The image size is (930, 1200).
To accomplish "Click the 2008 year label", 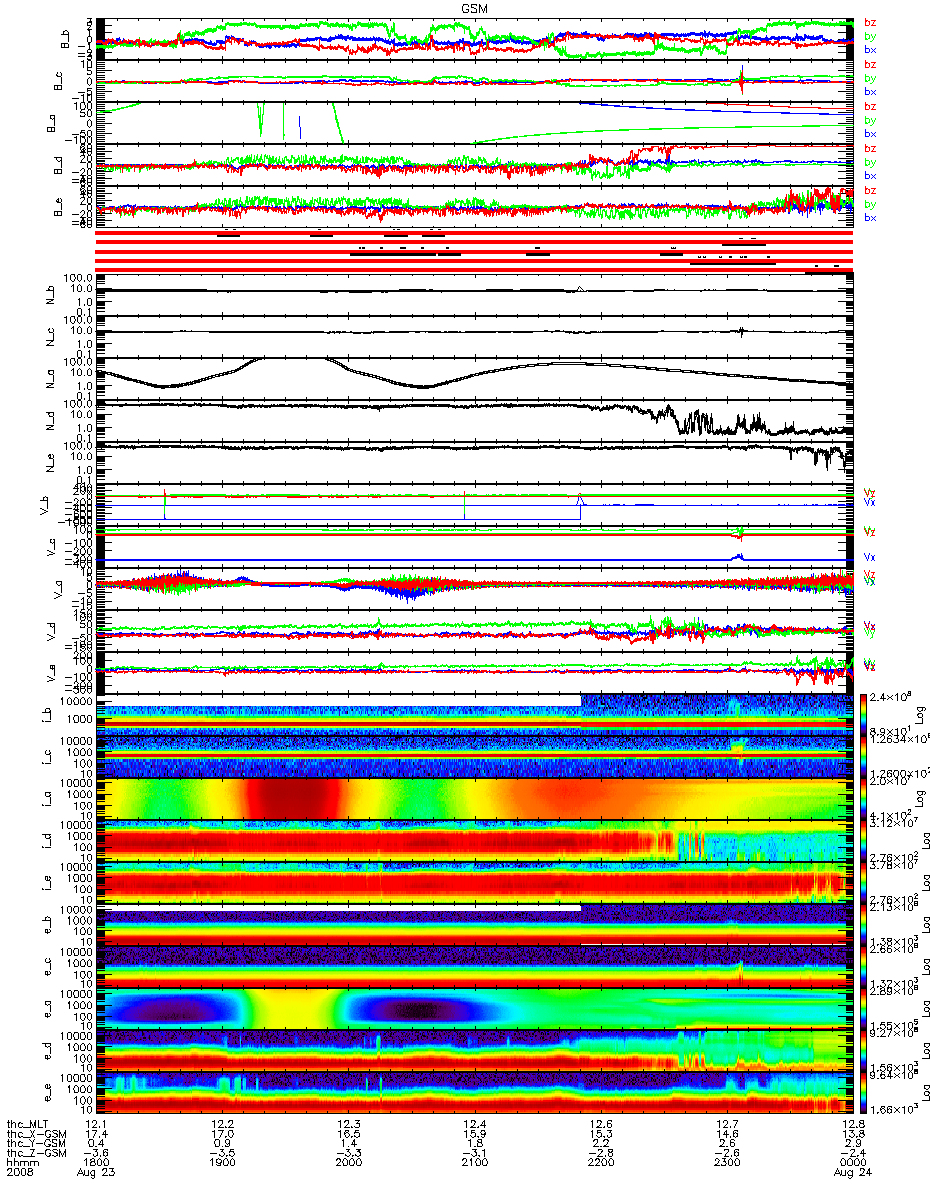I will click(x=18, y=1172).
